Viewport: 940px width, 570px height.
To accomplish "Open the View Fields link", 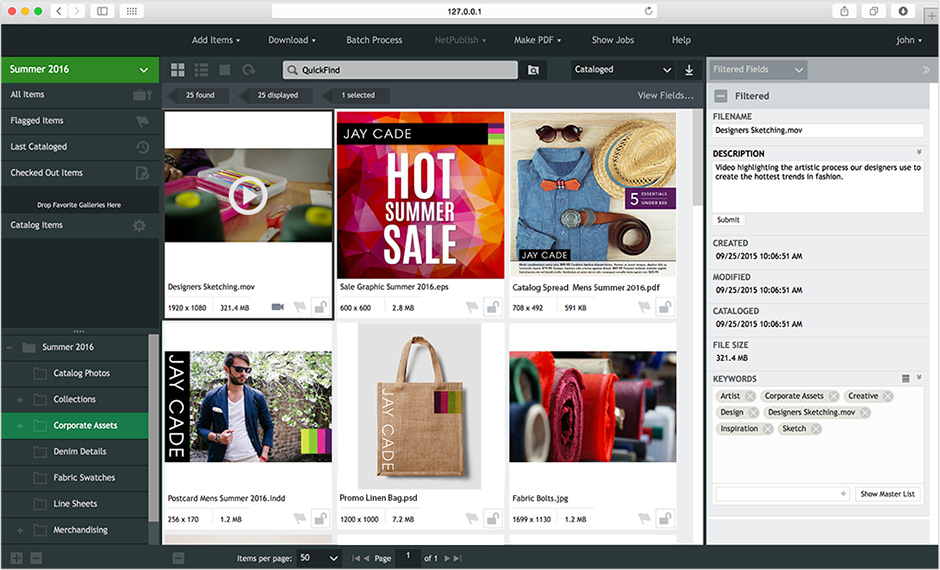I will click(665, 95).
